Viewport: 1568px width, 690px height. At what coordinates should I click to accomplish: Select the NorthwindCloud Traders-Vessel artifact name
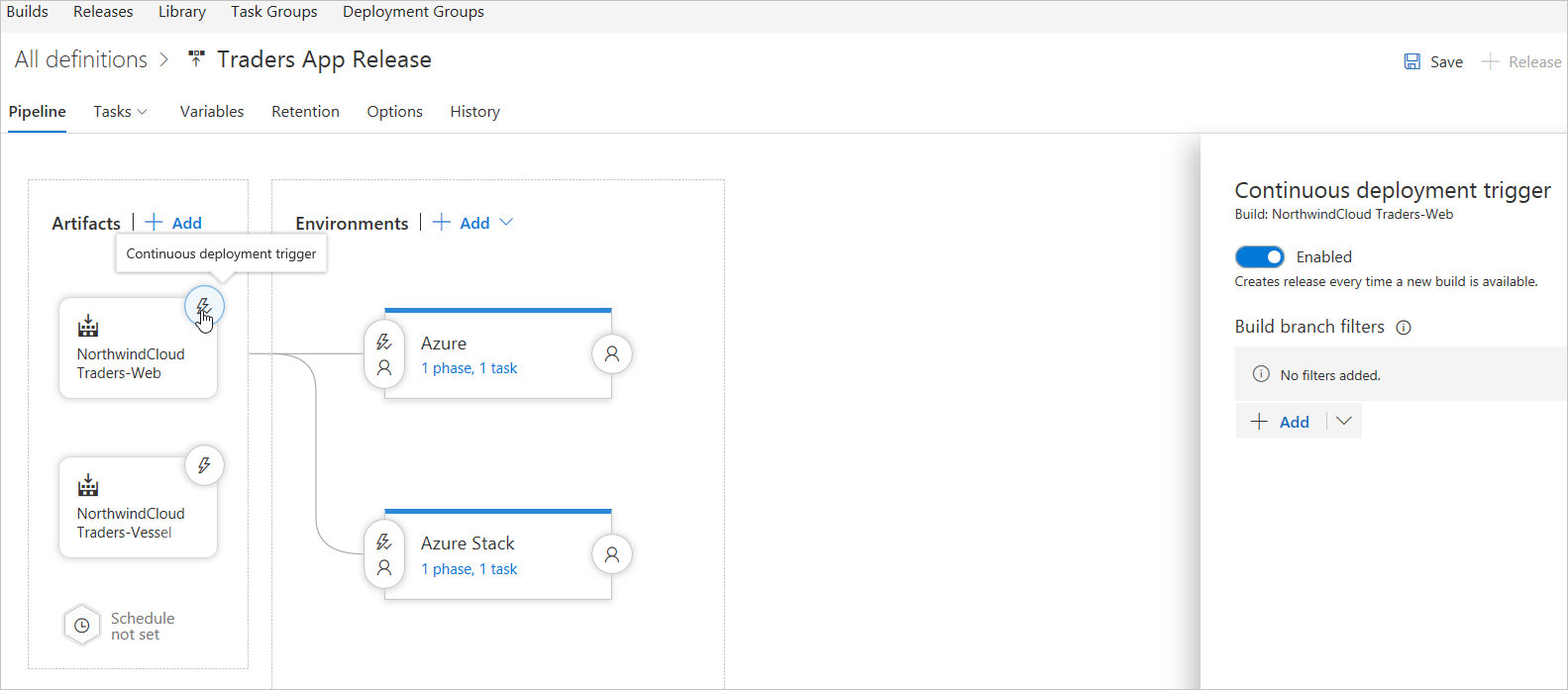tap(131, 523)
